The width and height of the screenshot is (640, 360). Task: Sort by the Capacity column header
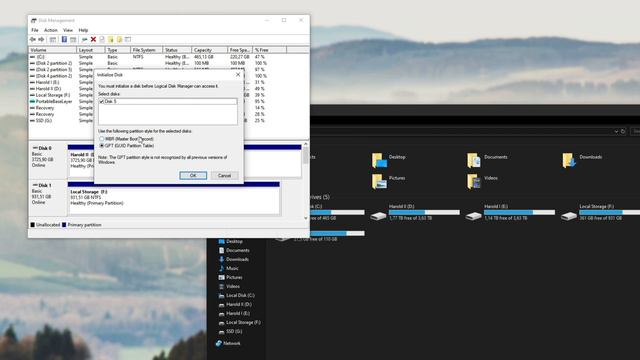click(x=209, y=50)
